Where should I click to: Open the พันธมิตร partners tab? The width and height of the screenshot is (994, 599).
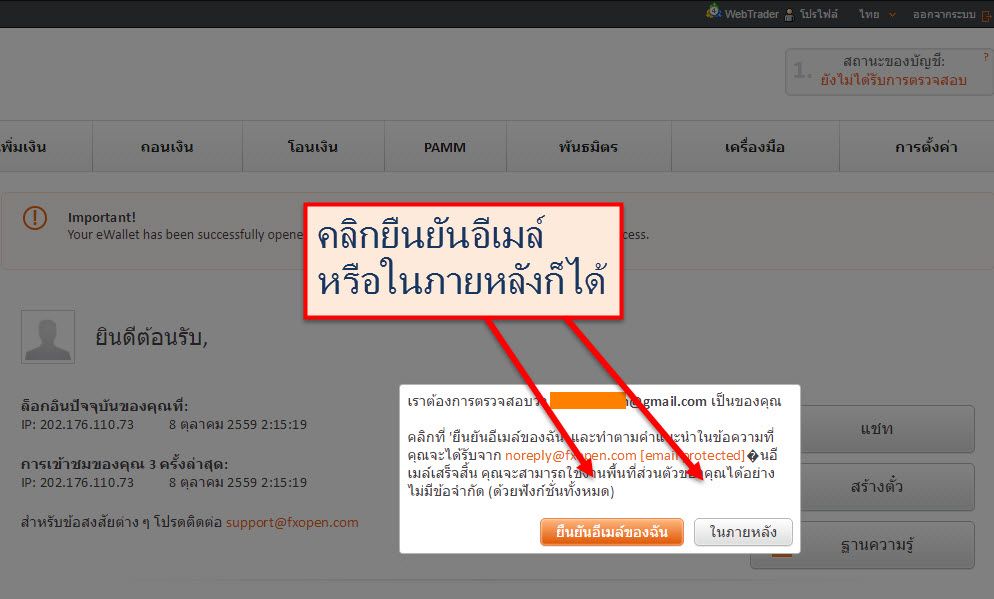[x=588, y=147]
